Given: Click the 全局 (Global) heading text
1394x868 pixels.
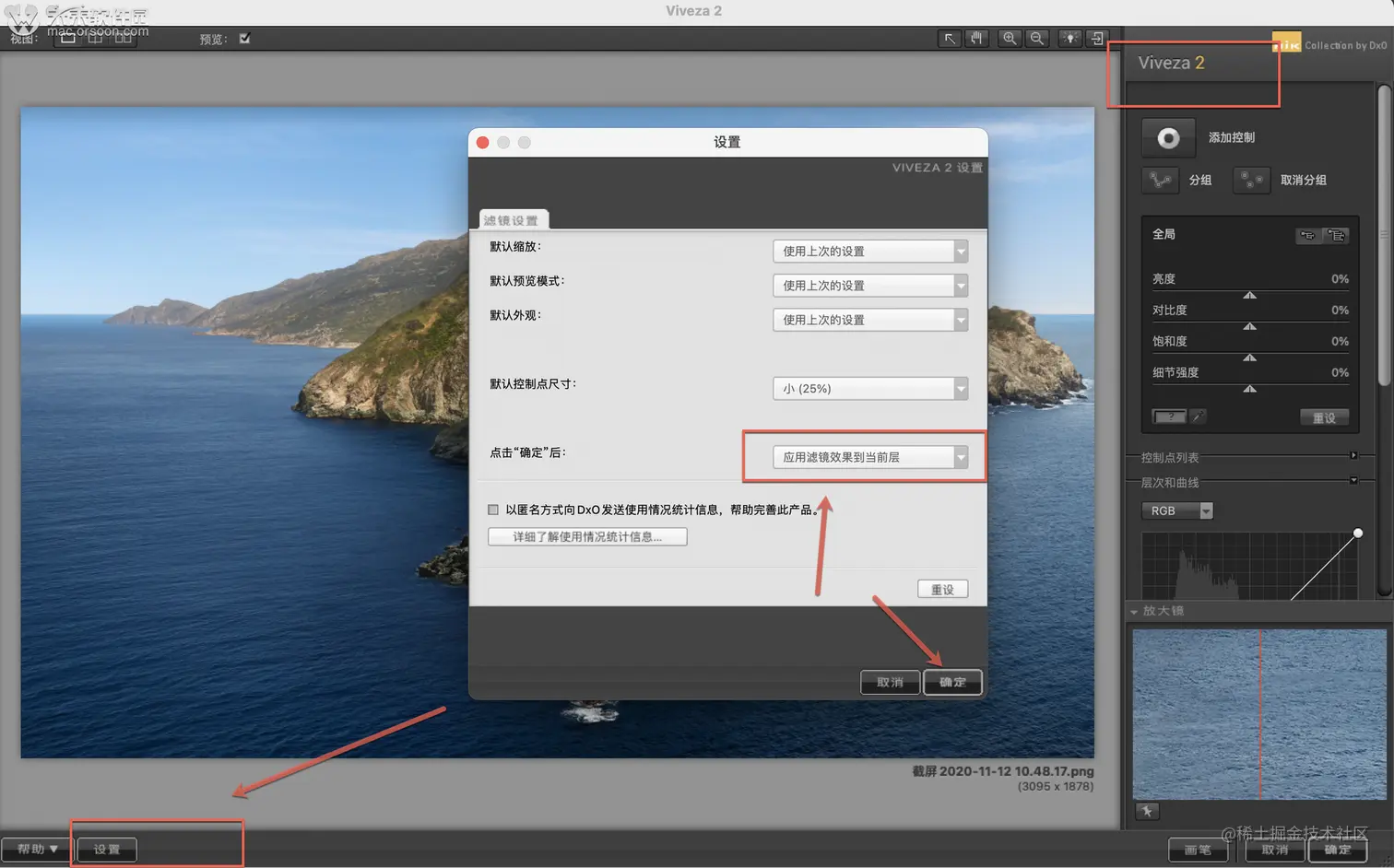Looking at the screenshot, I should point(1164,235).
